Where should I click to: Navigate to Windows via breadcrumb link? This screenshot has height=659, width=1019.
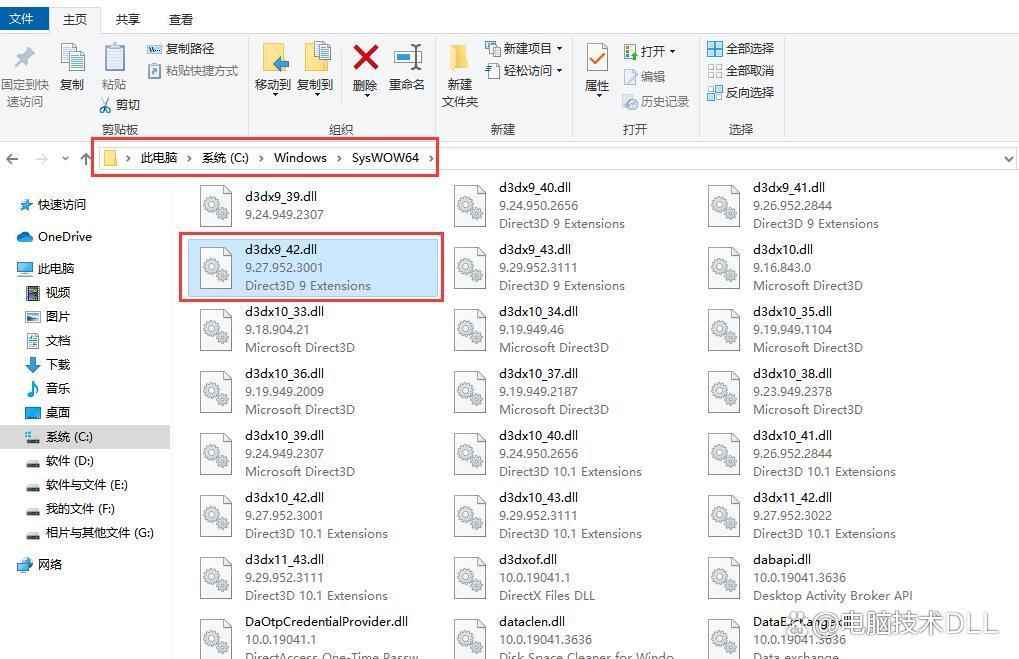pos(299,157)
